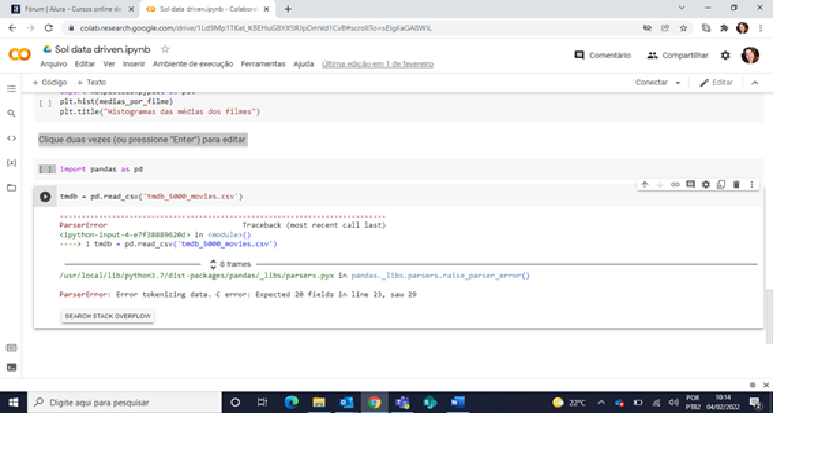Viewport: 819px width, 460px height.
Task: Switch to the Fórum Alura browser tab
Action: point(71,9)
